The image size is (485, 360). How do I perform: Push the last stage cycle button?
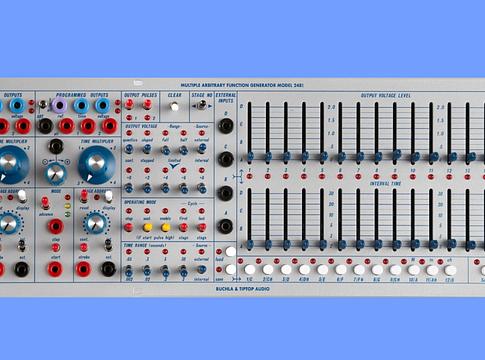tap(202, 227)
